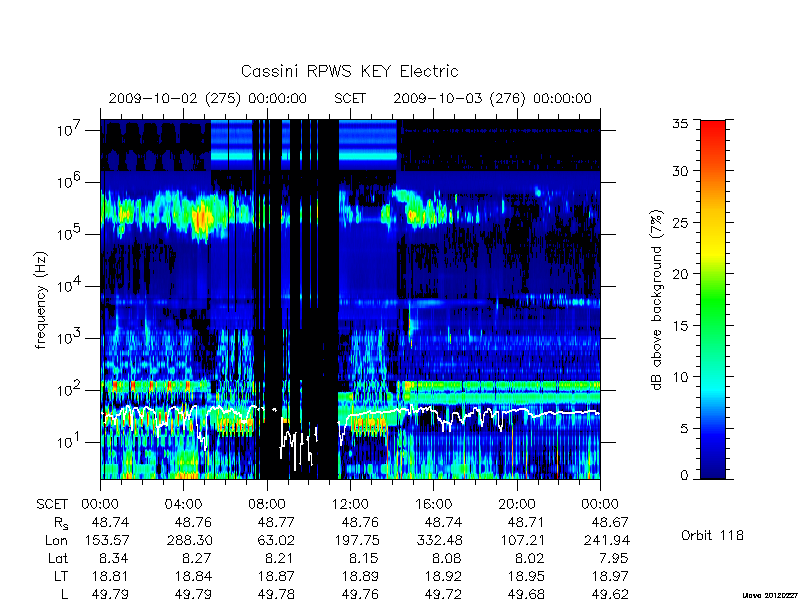Click the Rs row label
This screenshot has height=600, width=800.
pos(61,523)
